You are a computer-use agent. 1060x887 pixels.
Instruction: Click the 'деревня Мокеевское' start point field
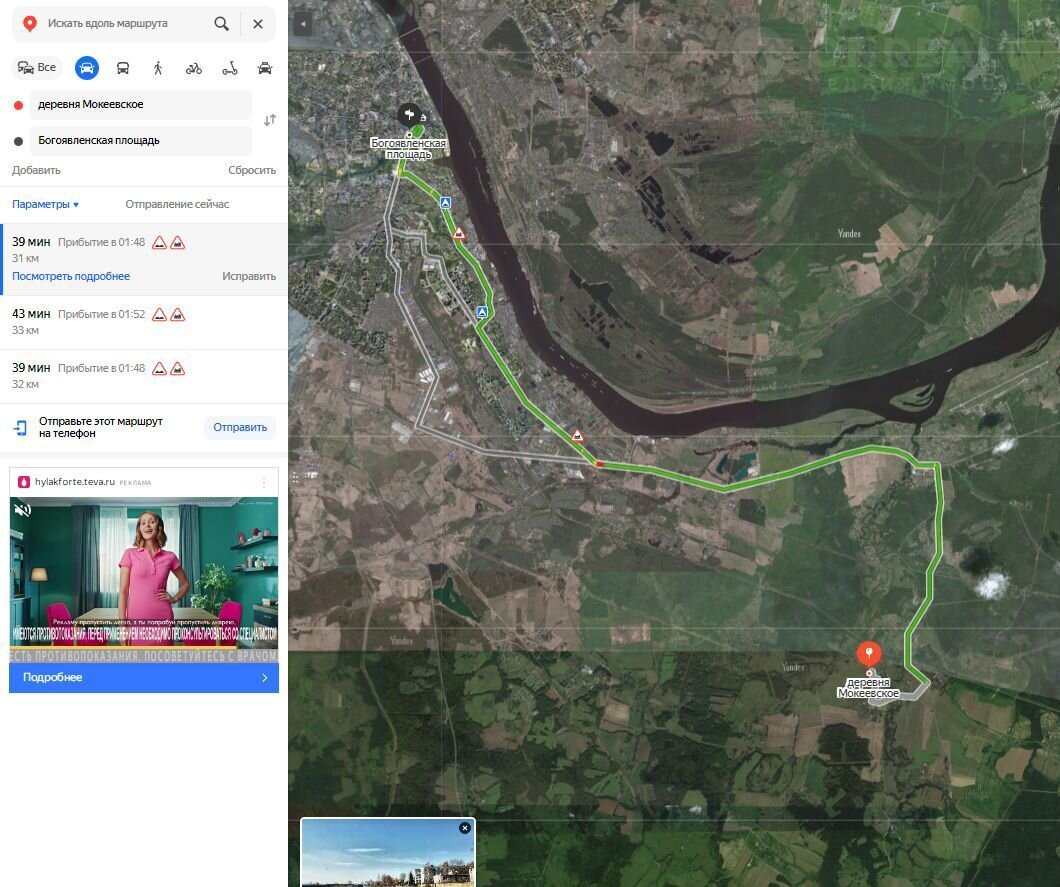pos(140,105)
